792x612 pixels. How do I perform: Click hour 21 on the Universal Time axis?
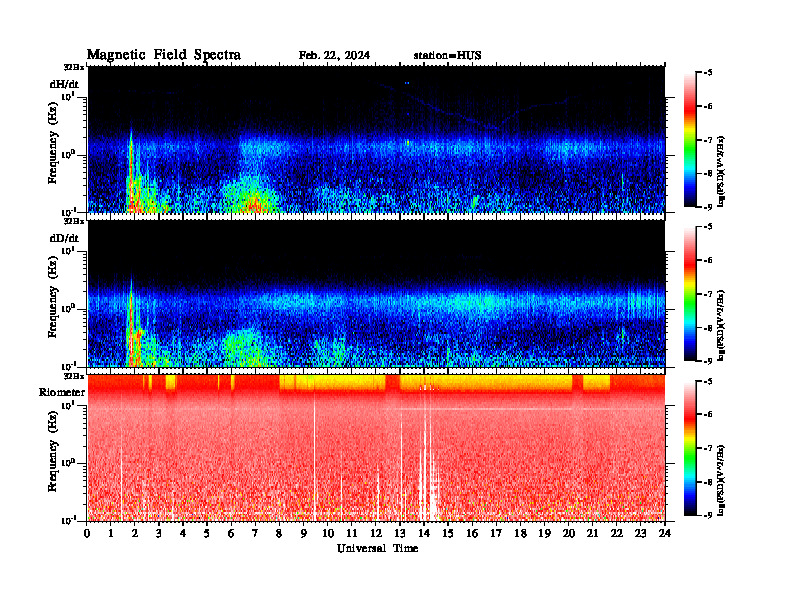[x=592, y=534]
